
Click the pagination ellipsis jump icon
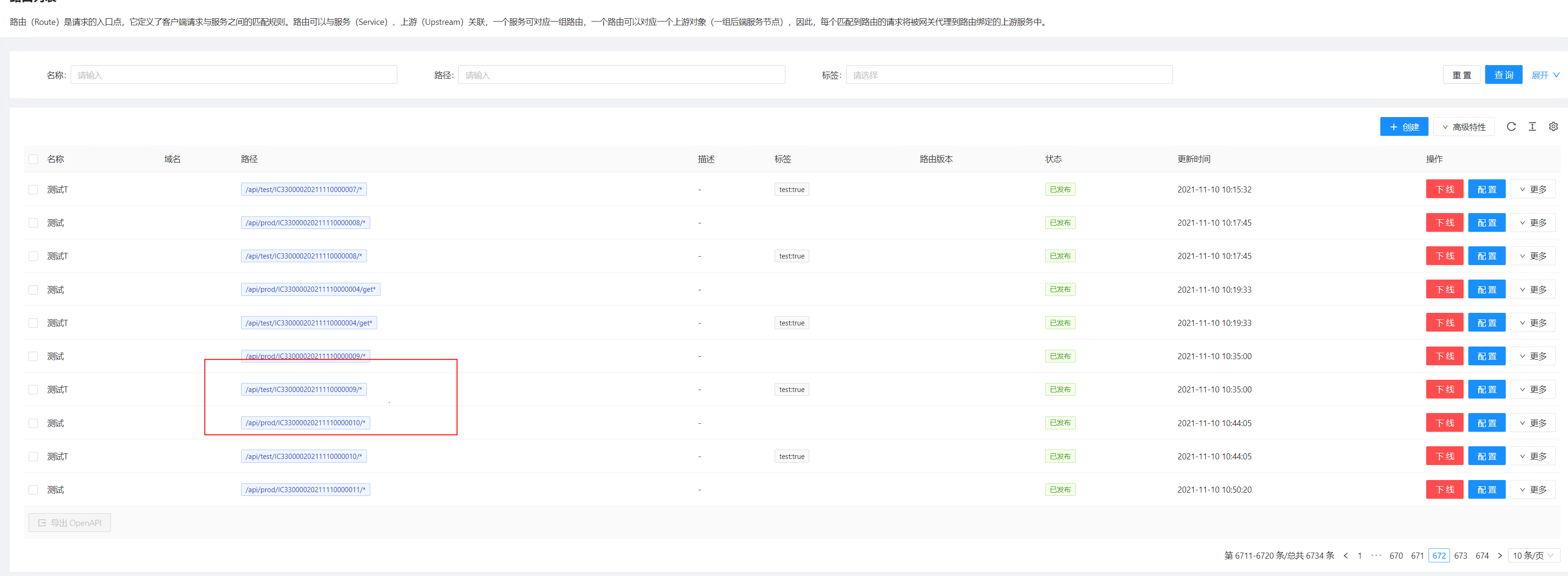[1376, 555]
